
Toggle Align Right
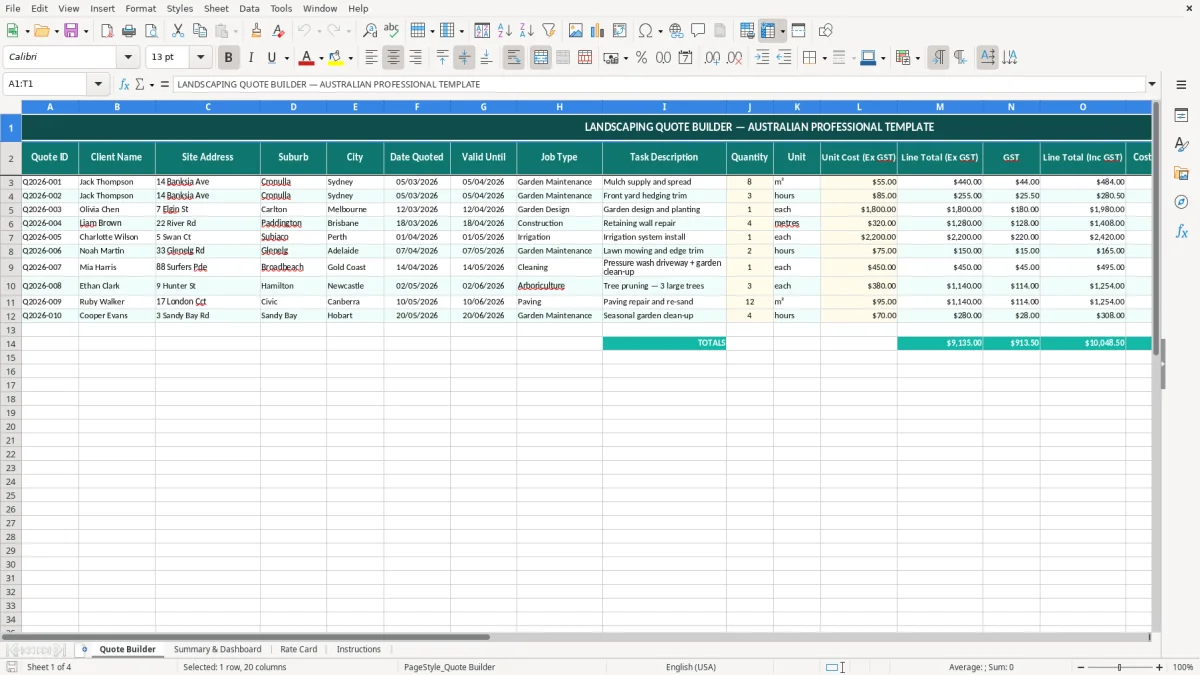[415, 58]
